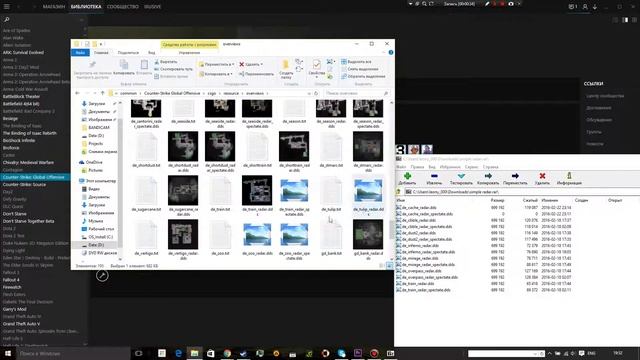The width and height of the screenshot is (640, 360).
Task: Click Переименовать in Explorer ribbon
Action: pos(256,74)
